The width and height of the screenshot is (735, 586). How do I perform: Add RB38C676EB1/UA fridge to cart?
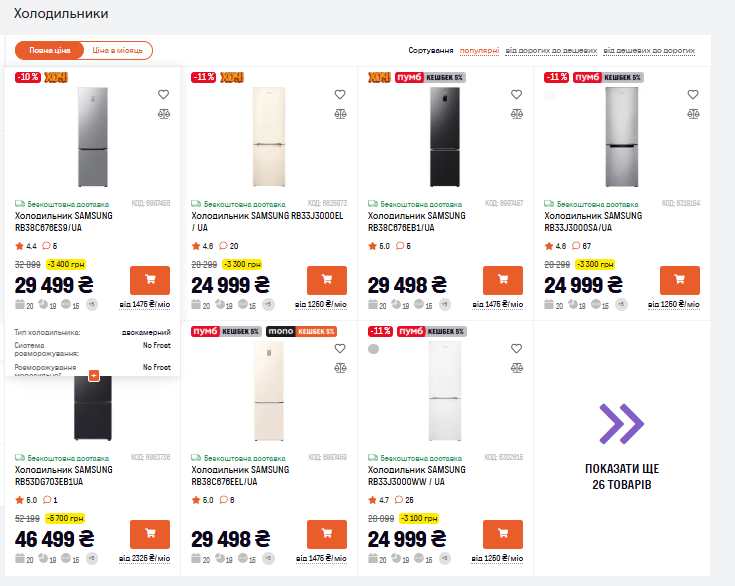coord(503,281)
